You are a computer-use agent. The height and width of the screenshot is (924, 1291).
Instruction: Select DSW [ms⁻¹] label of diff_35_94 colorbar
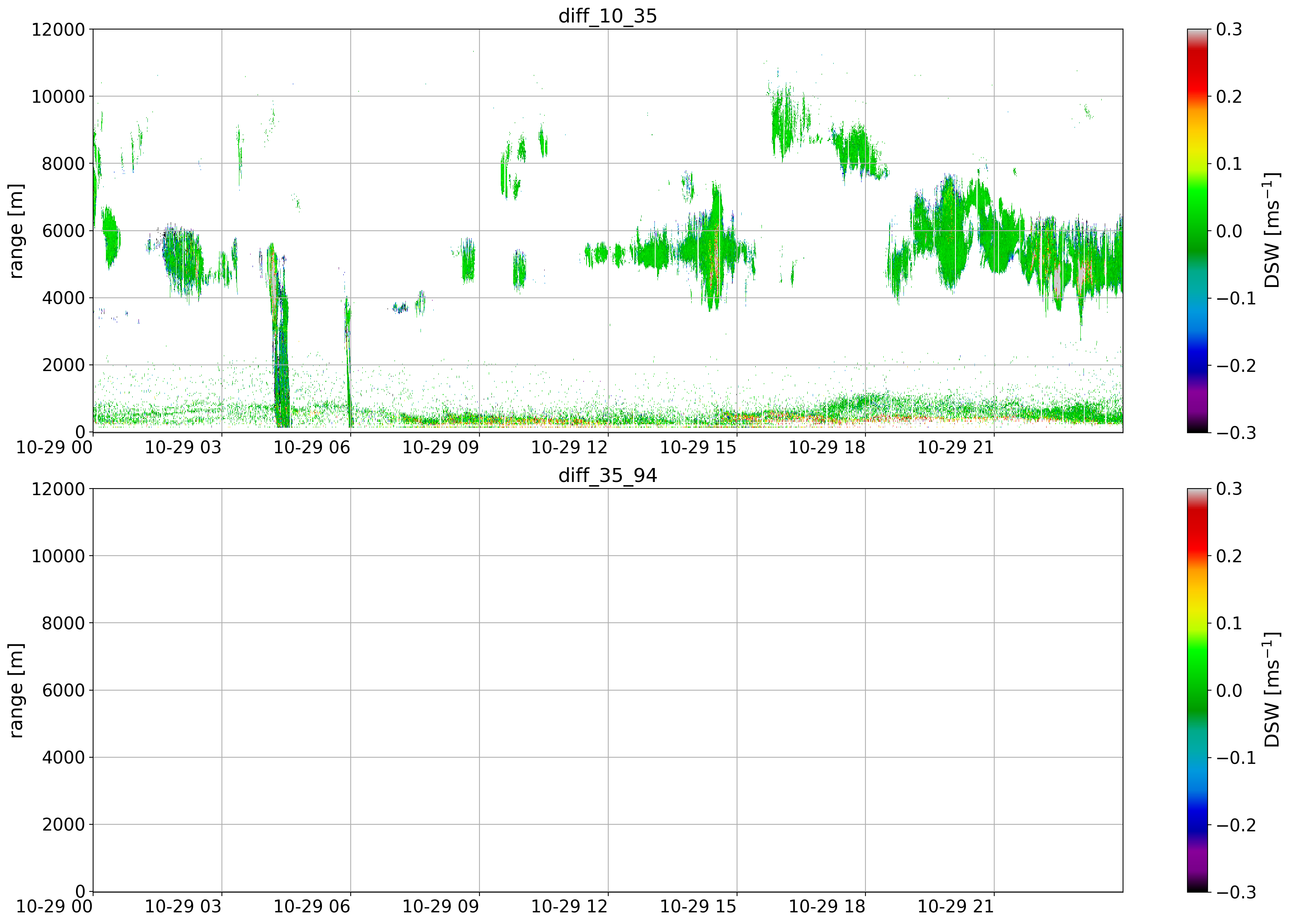coord(1272,690)
